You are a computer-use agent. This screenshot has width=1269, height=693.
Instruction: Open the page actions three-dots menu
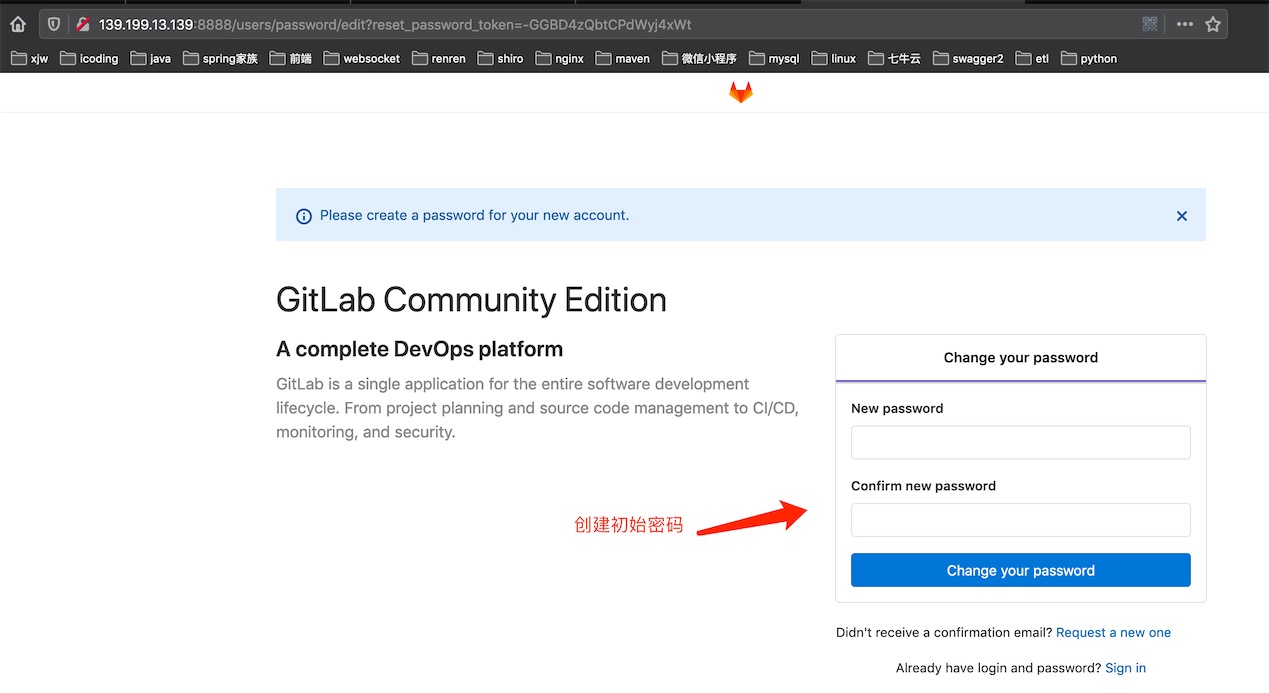[x=1185, y=24]
